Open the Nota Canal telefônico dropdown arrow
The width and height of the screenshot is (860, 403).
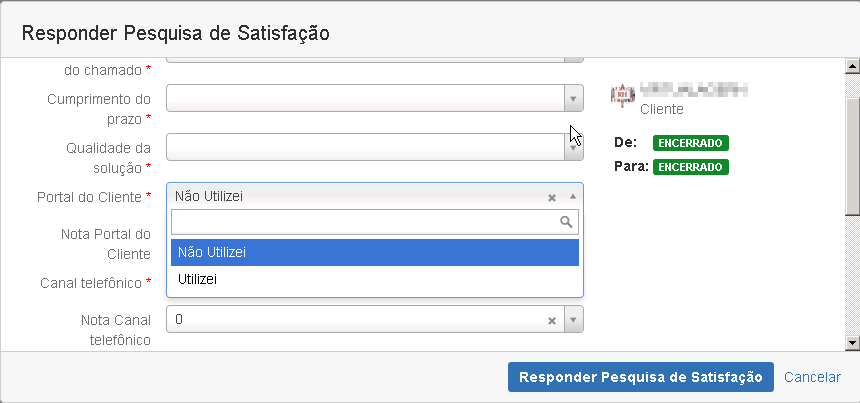pos(573,320)
